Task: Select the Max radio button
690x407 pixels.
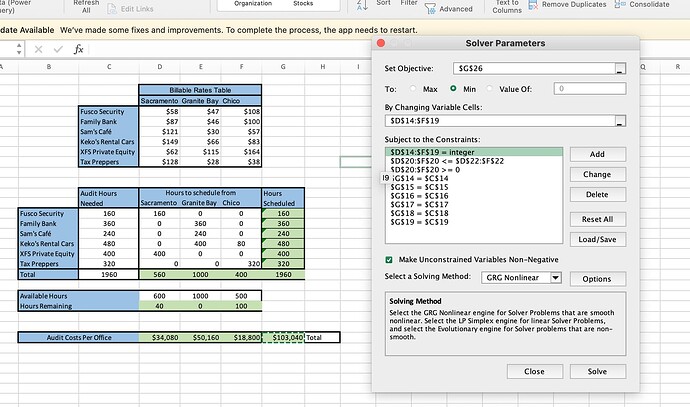Action: (x=413, y=88)
